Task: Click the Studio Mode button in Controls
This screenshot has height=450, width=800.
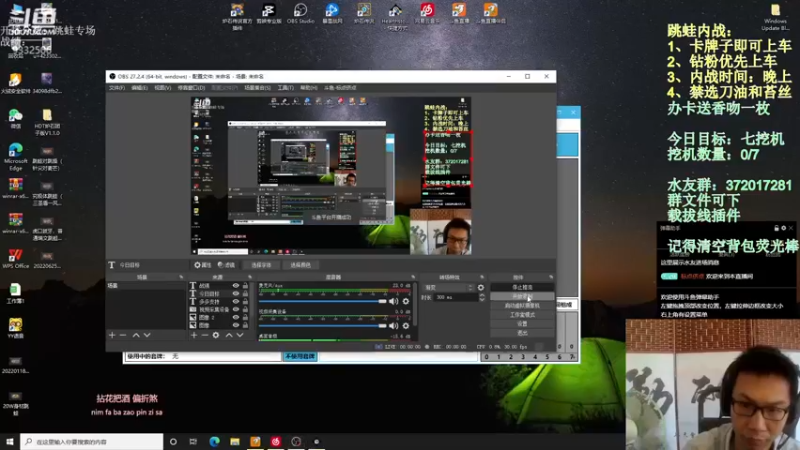Action: (522, 315)
